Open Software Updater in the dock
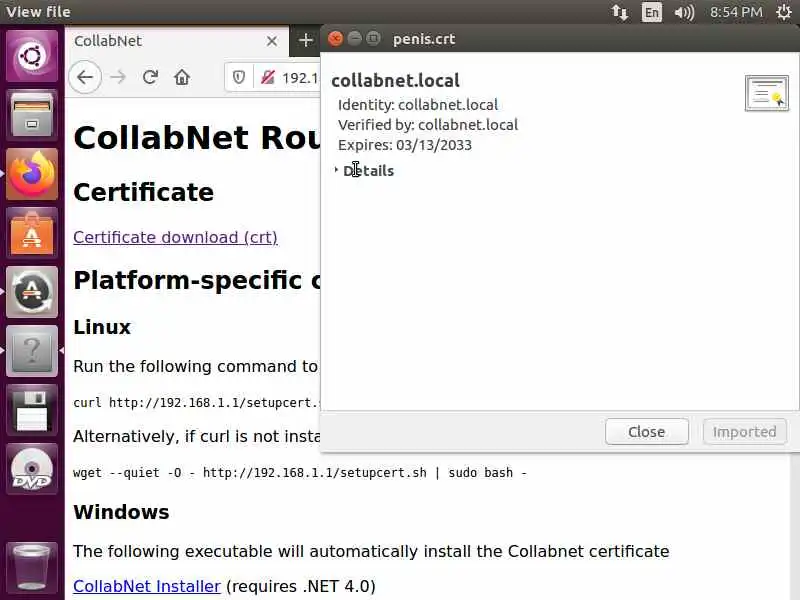Screen dimensions: 800x600 coord(32,292)
